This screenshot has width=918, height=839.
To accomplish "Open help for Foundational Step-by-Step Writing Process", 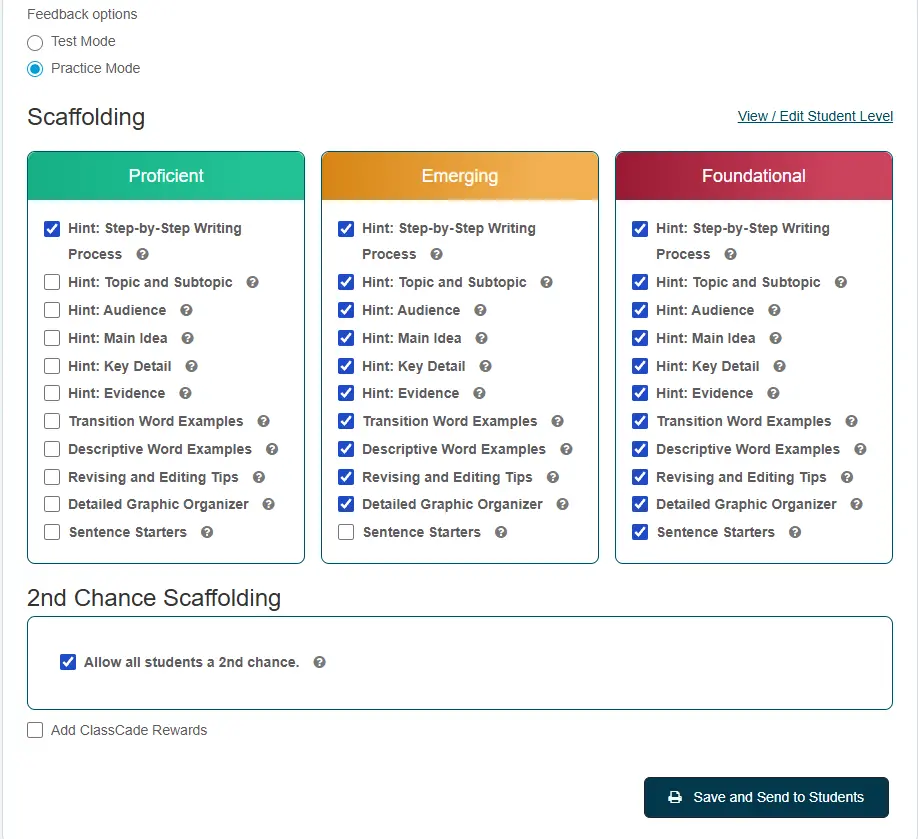I will pos(730,254).
